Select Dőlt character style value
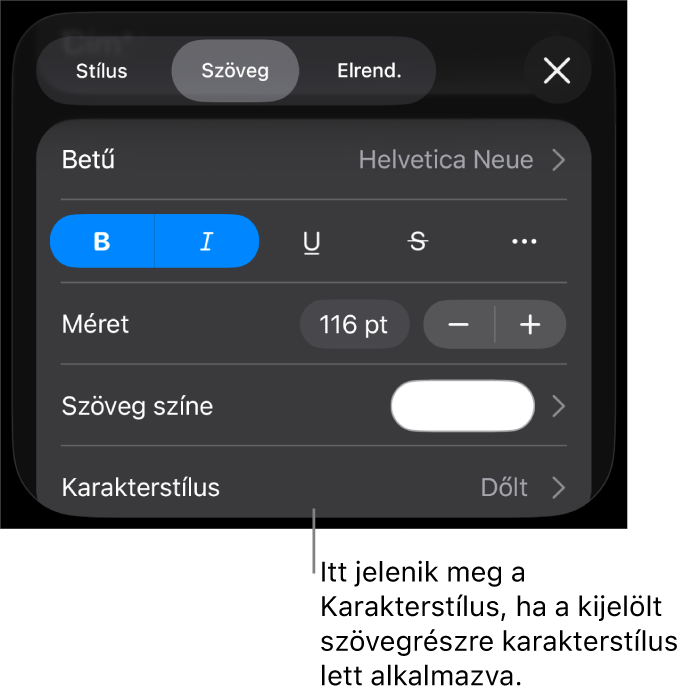Viewport: 684px width, 694px height. (x=504, y=488)
